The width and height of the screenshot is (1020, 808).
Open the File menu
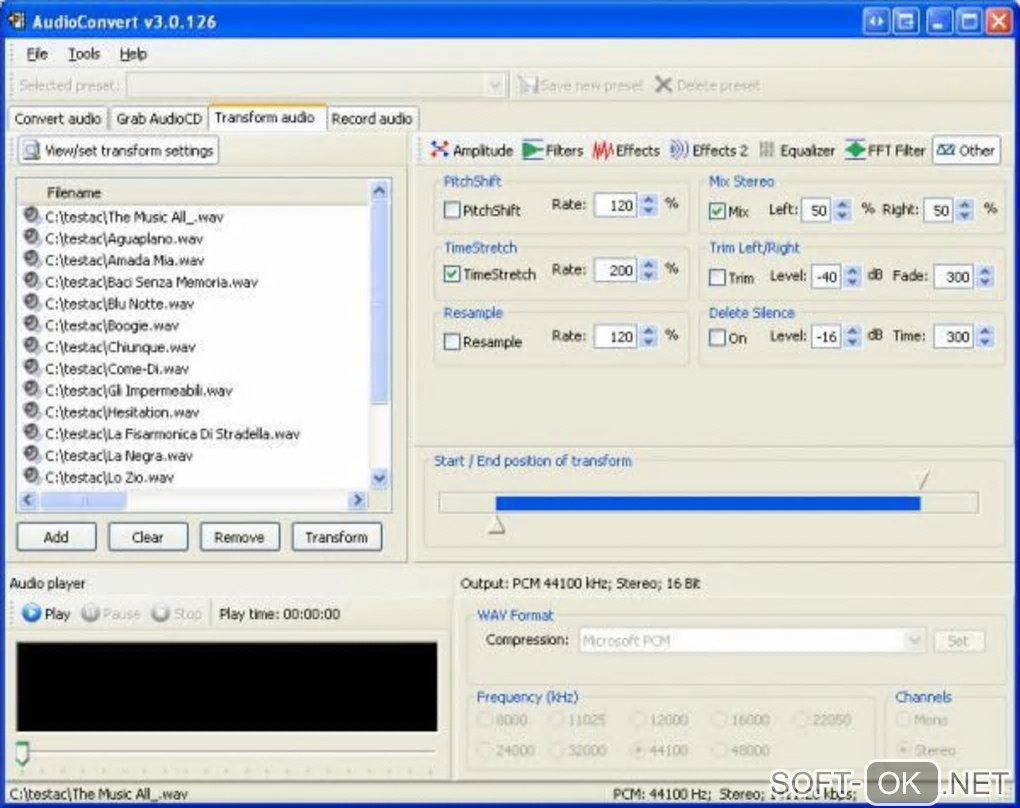click(37, 54)
